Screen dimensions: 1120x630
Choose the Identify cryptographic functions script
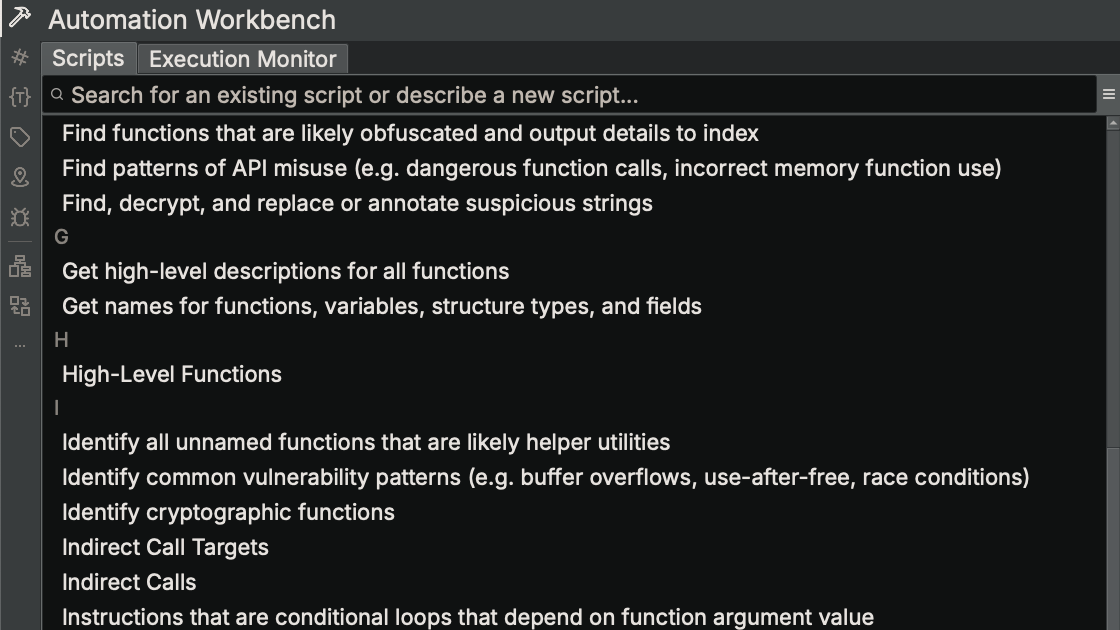(x=228, y=511)
